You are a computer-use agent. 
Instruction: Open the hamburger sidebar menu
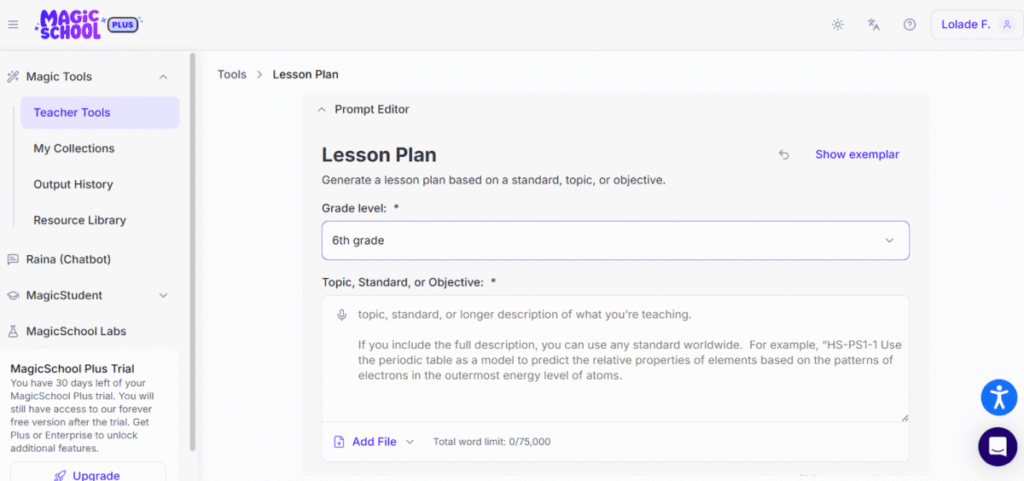[x=13, y=24]
